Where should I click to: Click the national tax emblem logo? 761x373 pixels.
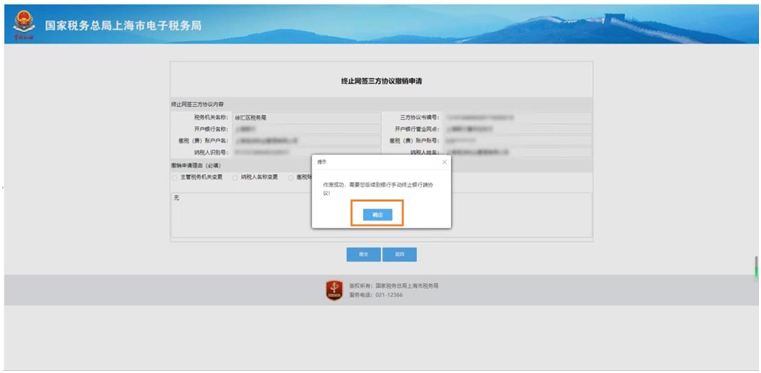coord(24,24)
